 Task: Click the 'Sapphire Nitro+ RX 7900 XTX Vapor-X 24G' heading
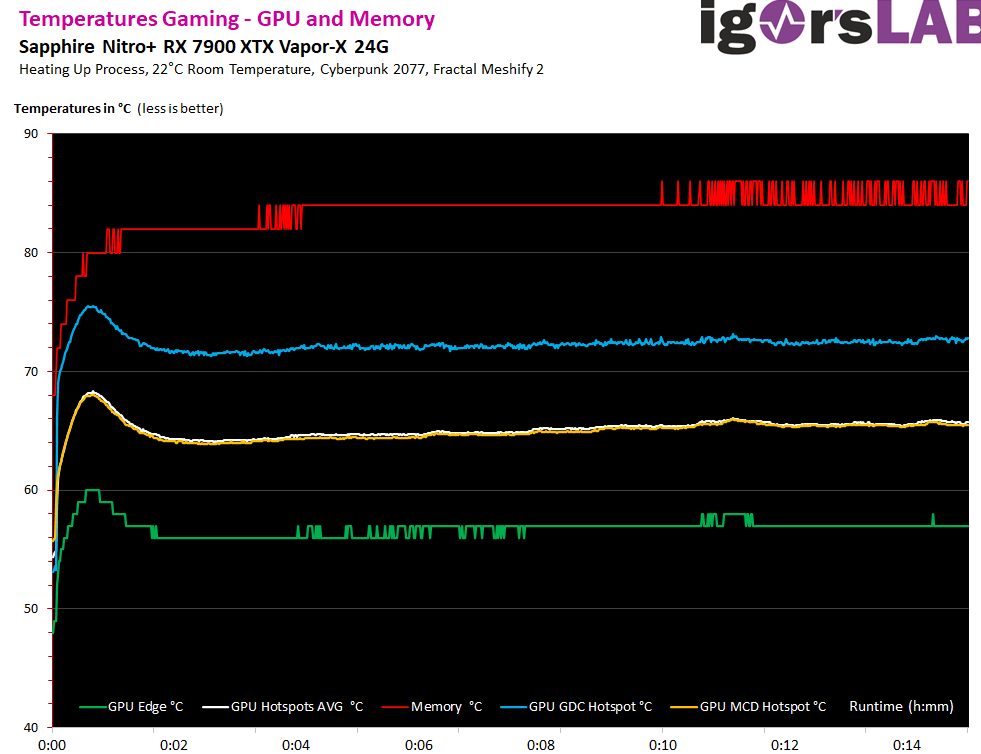(204, 47)
